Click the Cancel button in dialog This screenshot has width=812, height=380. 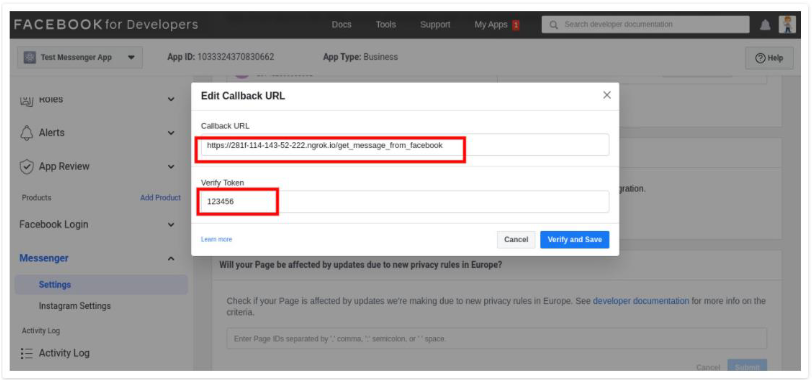[x=516, y=240]
